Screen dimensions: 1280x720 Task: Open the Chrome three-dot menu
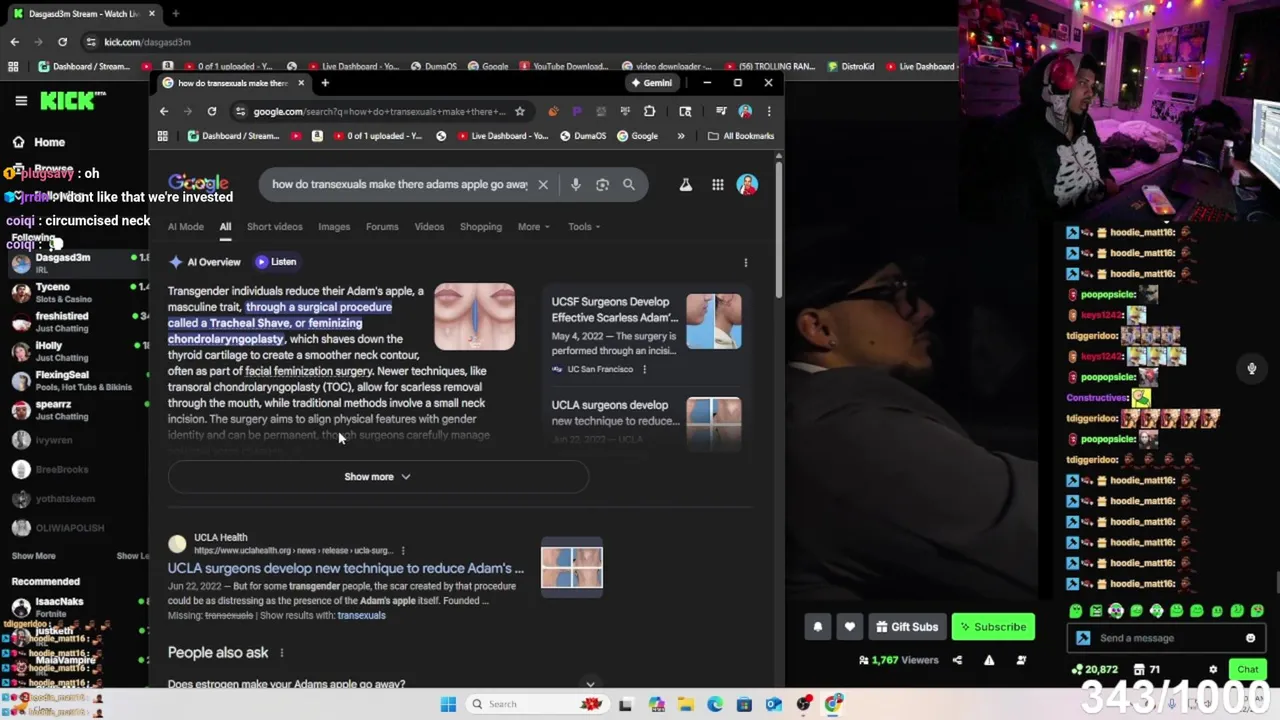click(x=769, y=111)
